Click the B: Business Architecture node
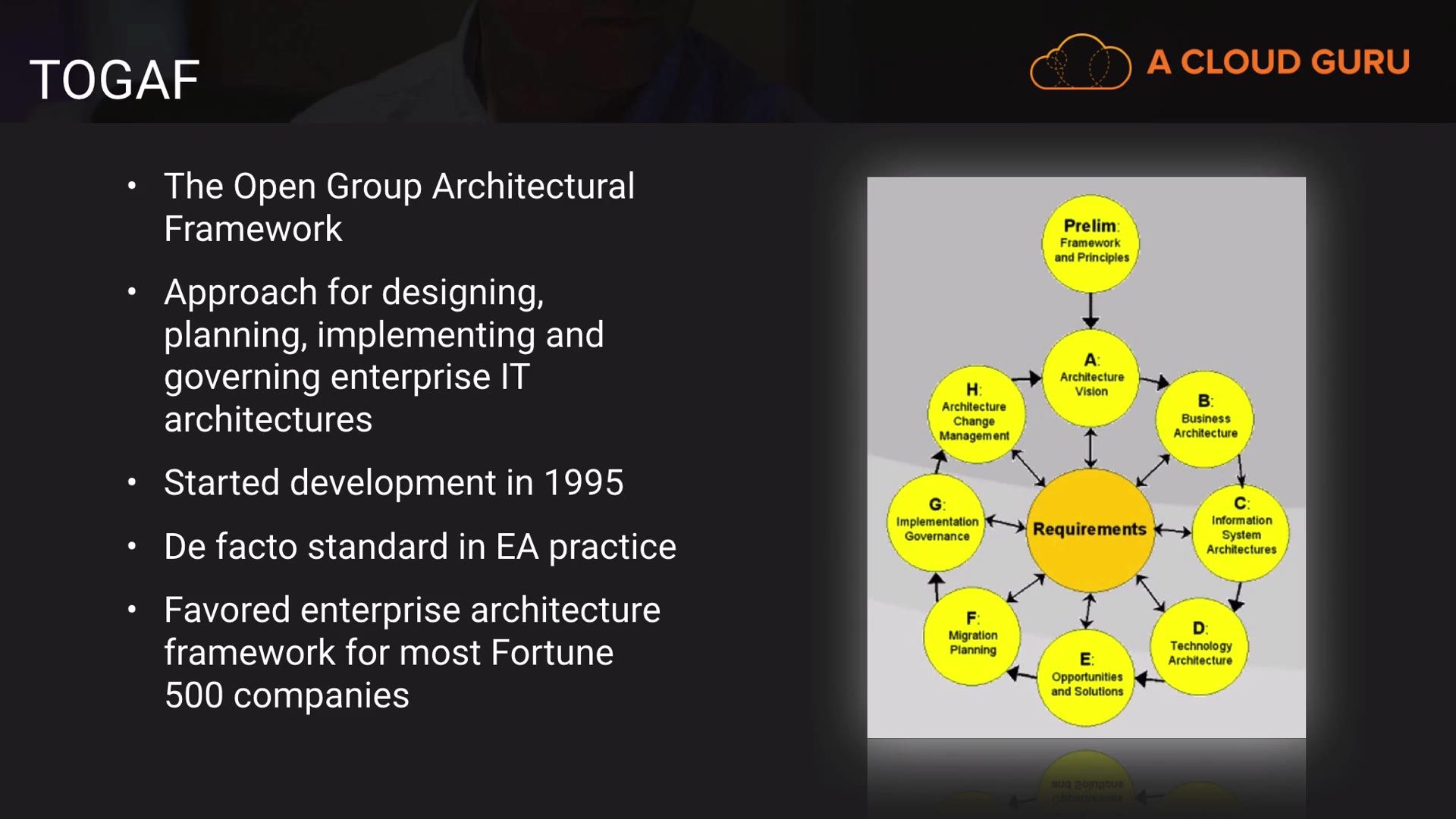 tap(1204, 419)
